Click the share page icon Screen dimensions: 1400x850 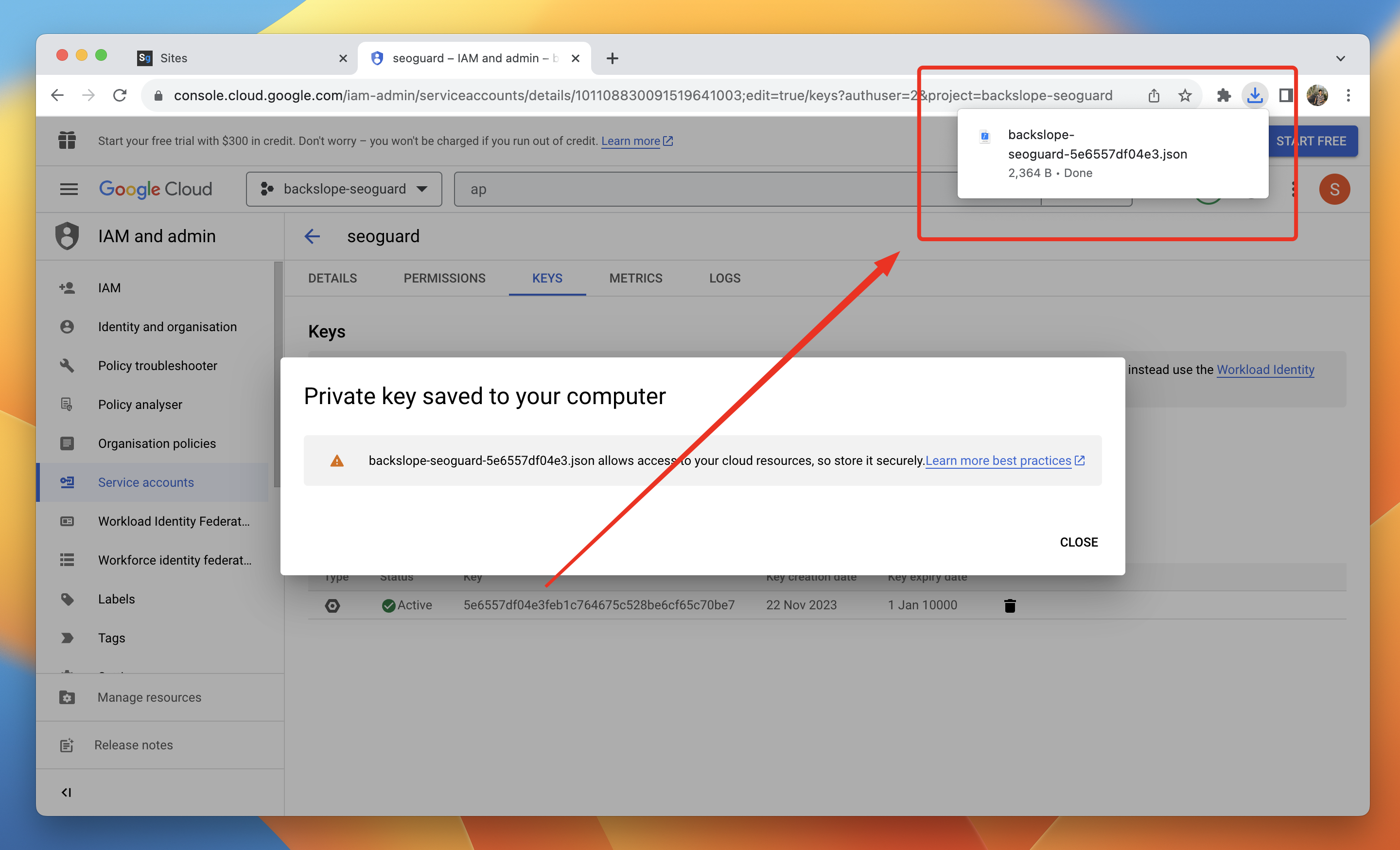click(1154, 95)
